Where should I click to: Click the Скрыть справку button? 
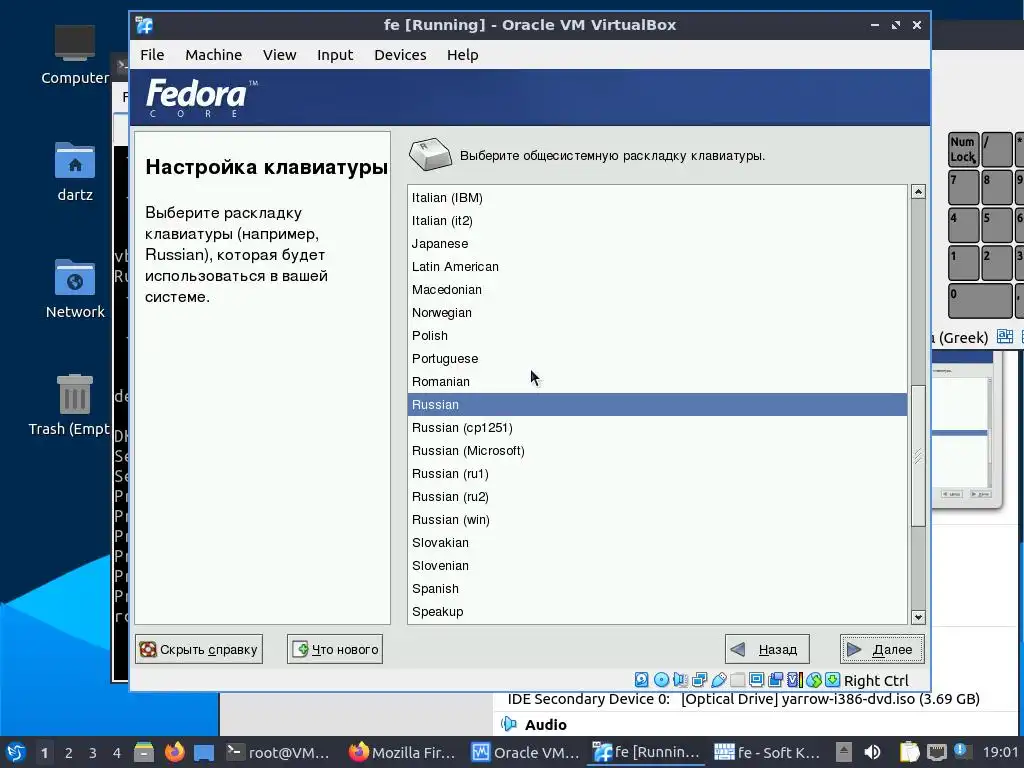(199, 649)
